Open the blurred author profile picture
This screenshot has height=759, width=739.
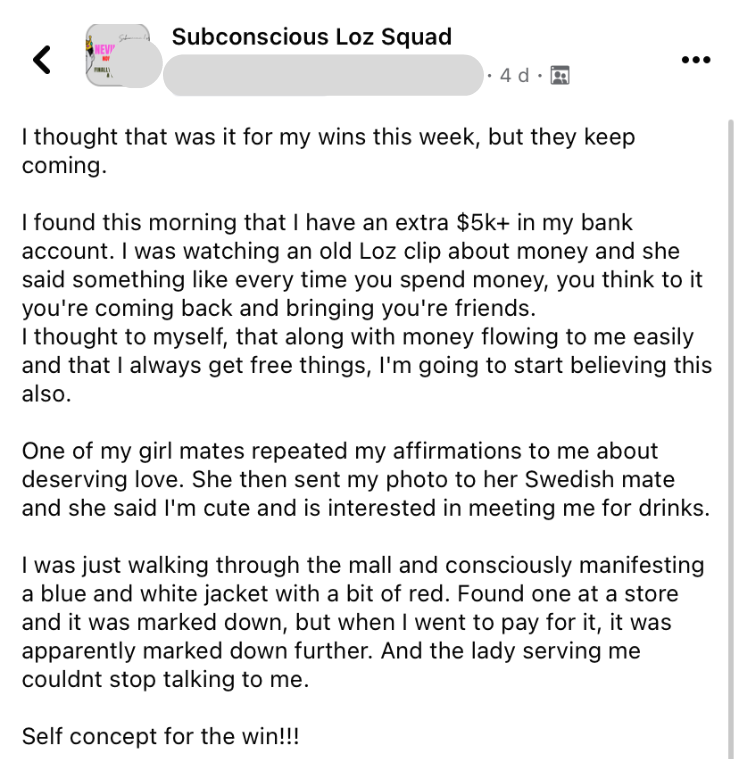click(139, 65)
